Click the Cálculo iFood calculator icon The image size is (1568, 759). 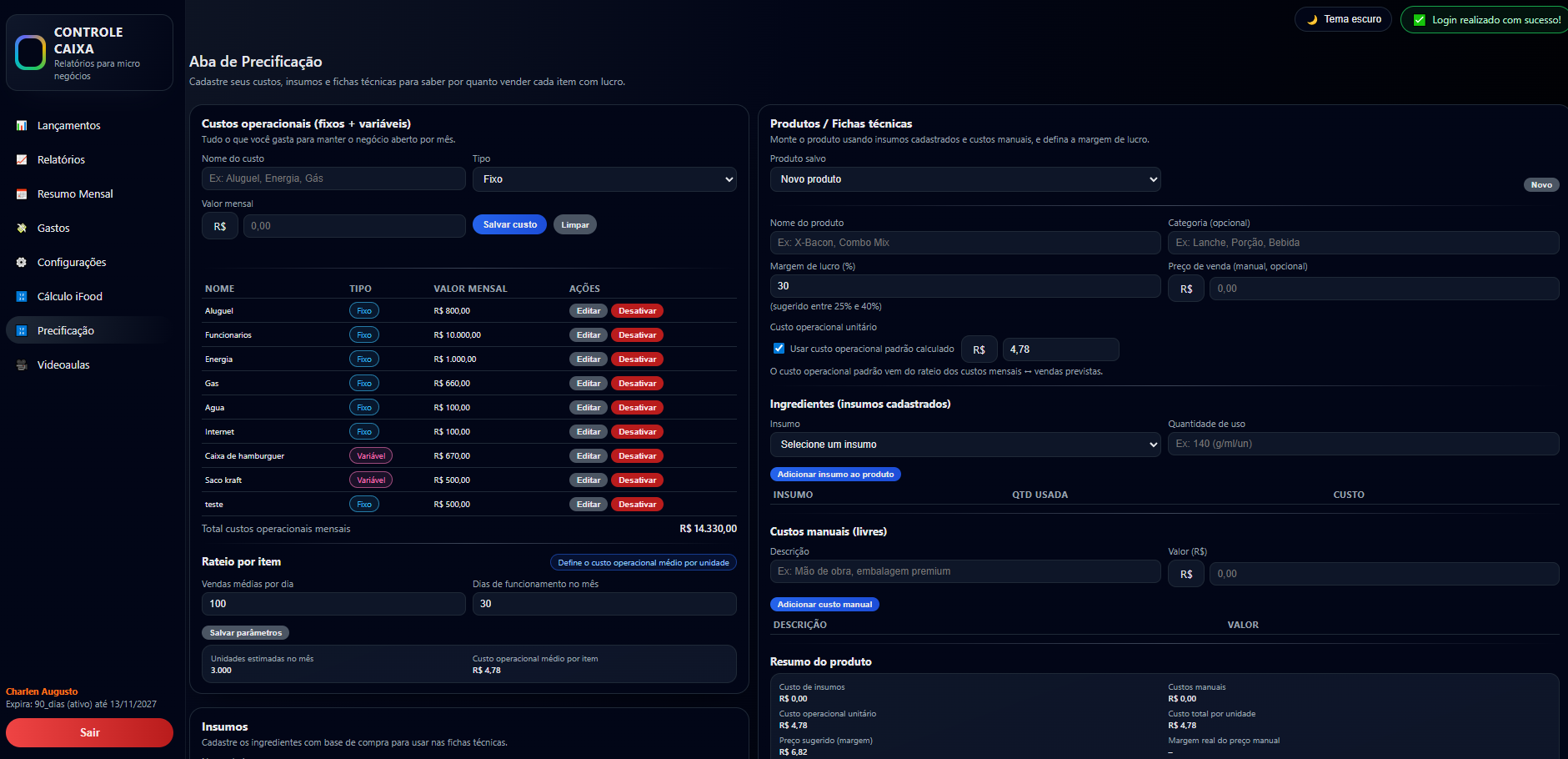pos(22,297)
